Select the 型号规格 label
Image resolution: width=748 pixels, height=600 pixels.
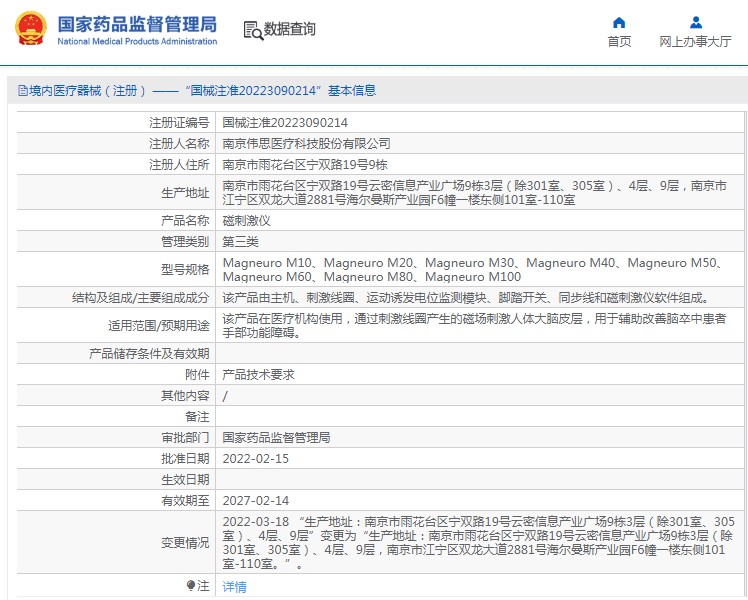(185, 269)
